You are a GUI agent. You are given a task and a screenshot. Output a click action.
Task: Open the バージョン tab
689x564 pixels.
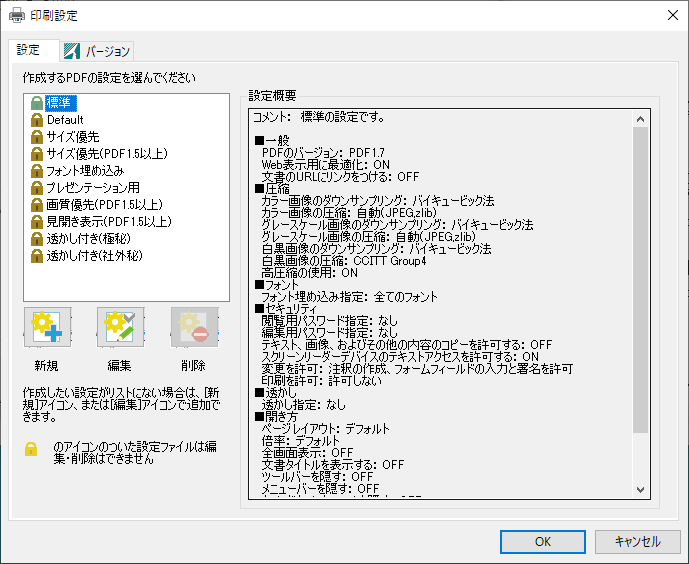click(x=97, y=51)
